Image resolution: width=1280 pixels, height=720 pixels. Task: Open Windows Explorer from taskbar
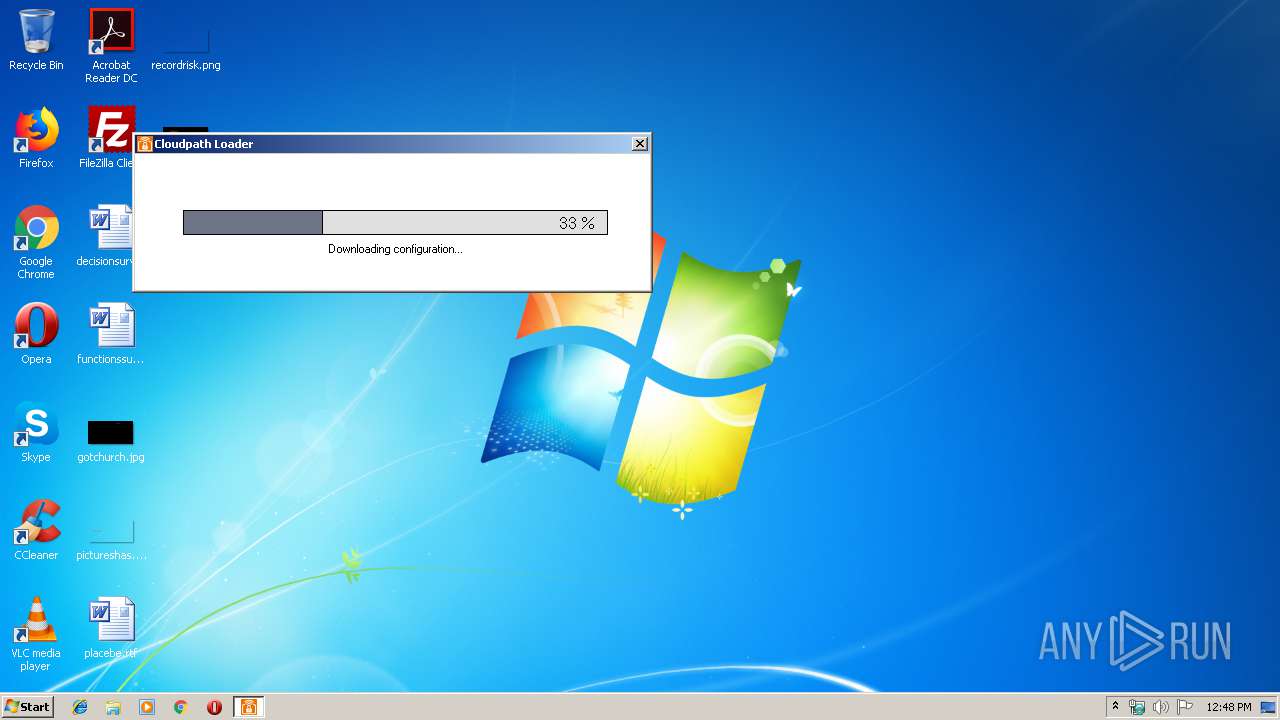click(113, 707)
